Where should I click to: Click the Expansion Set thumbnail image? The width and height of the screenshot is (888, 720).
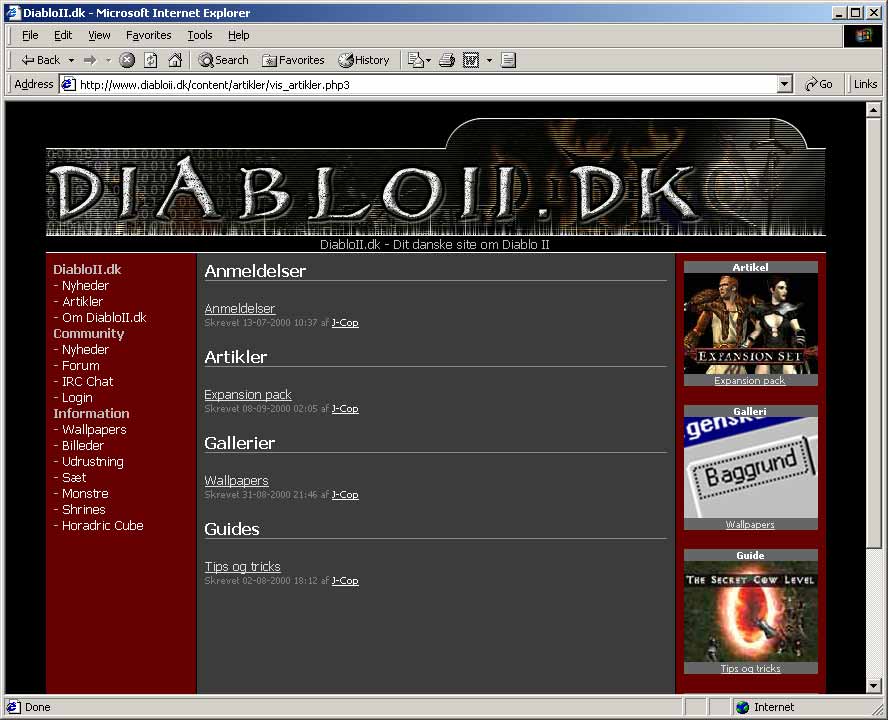(750, 324)
